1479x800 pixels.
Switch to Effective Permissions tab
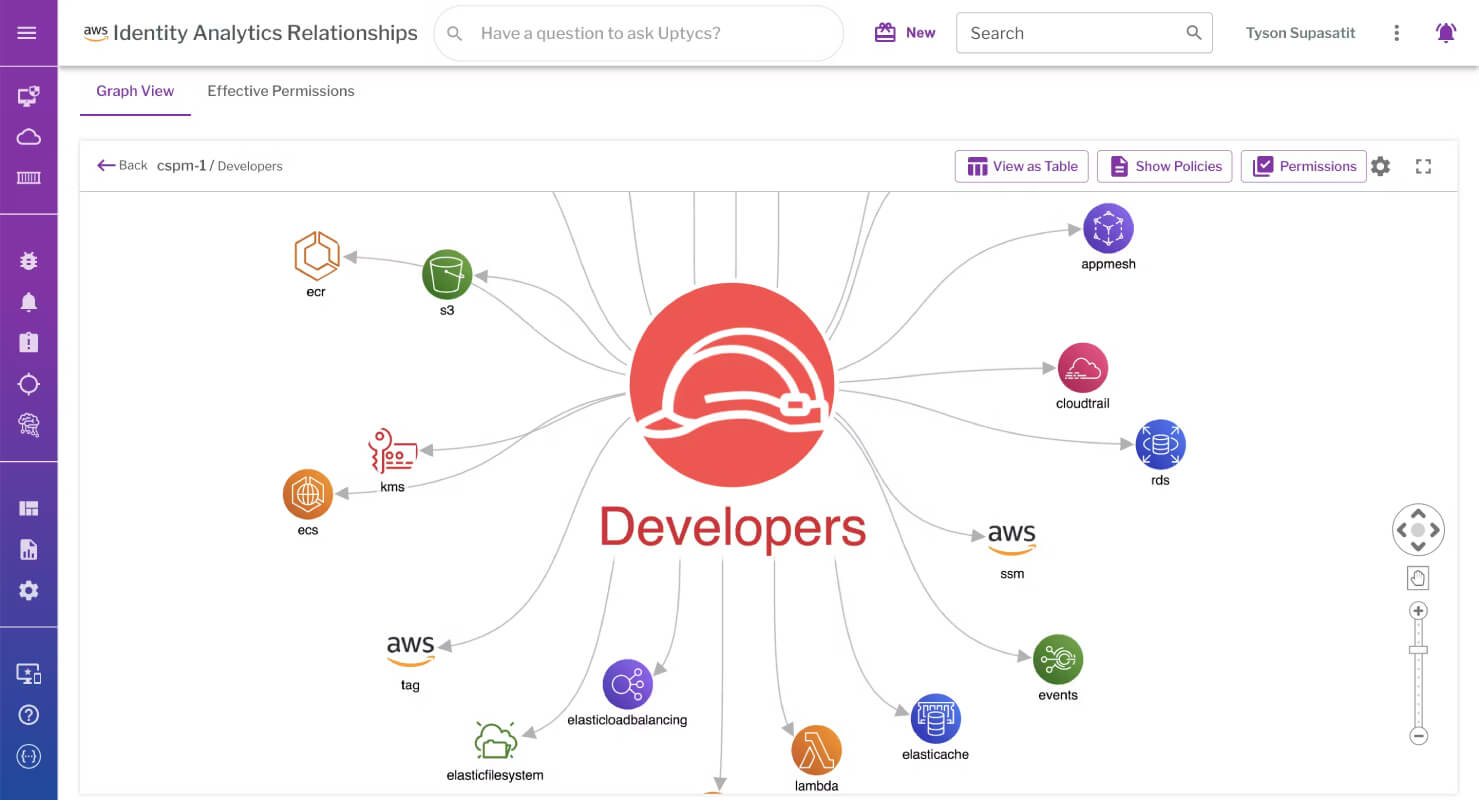click(280, 91)
